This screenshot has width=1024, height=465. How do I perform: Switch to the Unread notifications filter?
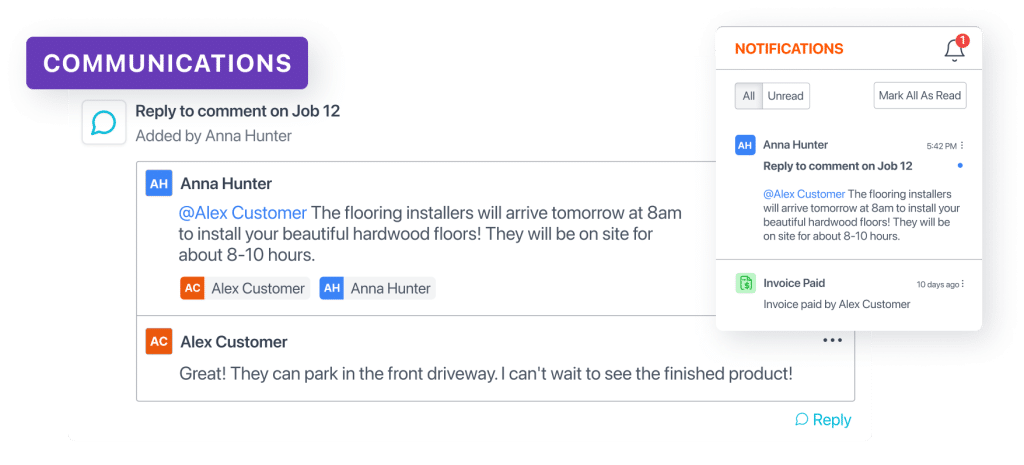[x=785, y=96]
